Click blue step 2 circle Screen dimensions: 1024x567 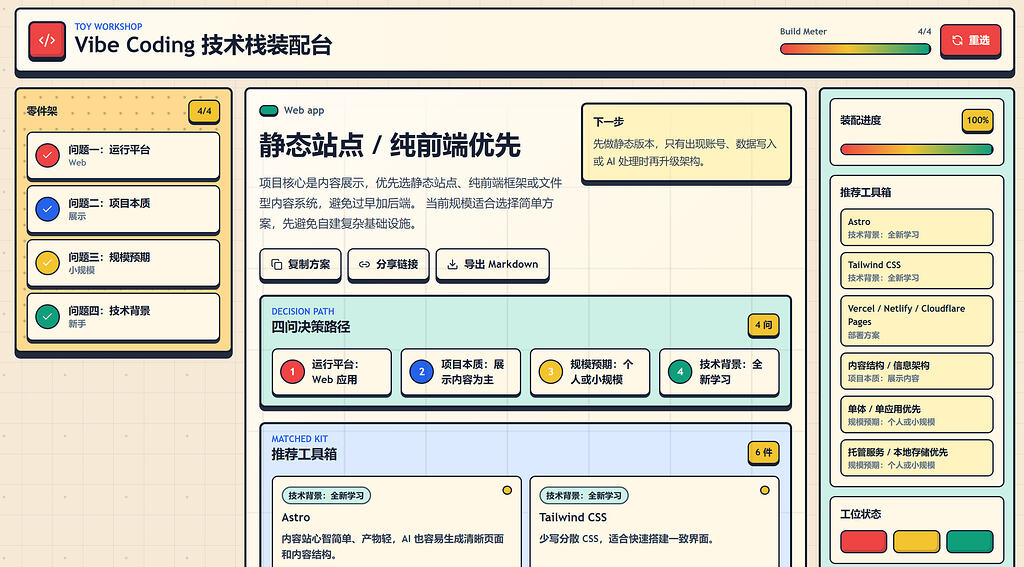(422, 372)
